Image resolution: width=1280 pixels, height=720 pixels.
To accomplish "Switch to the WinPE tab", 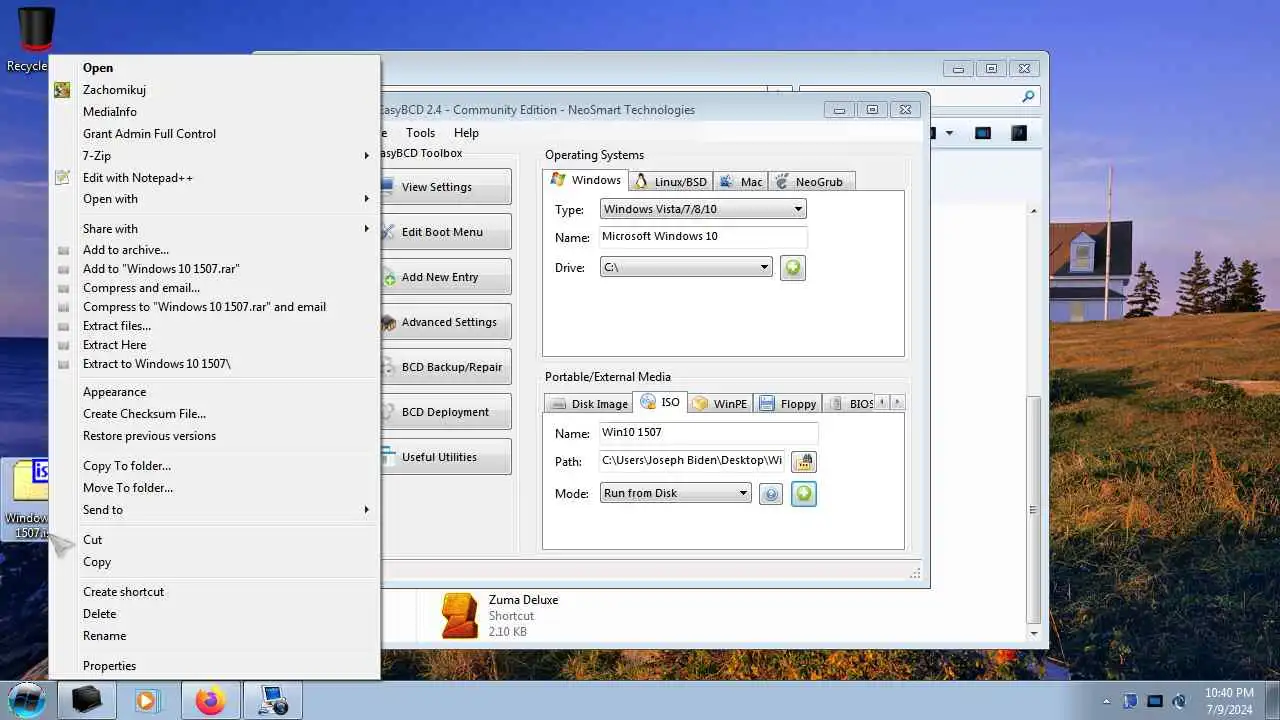I will [x=719, y=404].
